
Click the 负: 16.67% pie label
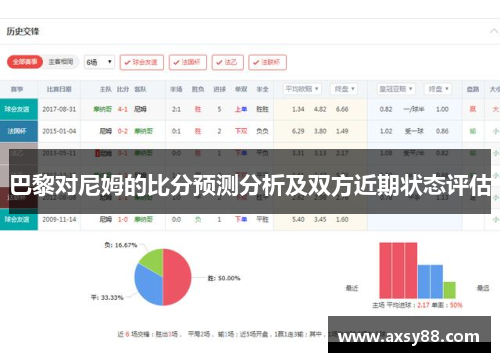121,245
